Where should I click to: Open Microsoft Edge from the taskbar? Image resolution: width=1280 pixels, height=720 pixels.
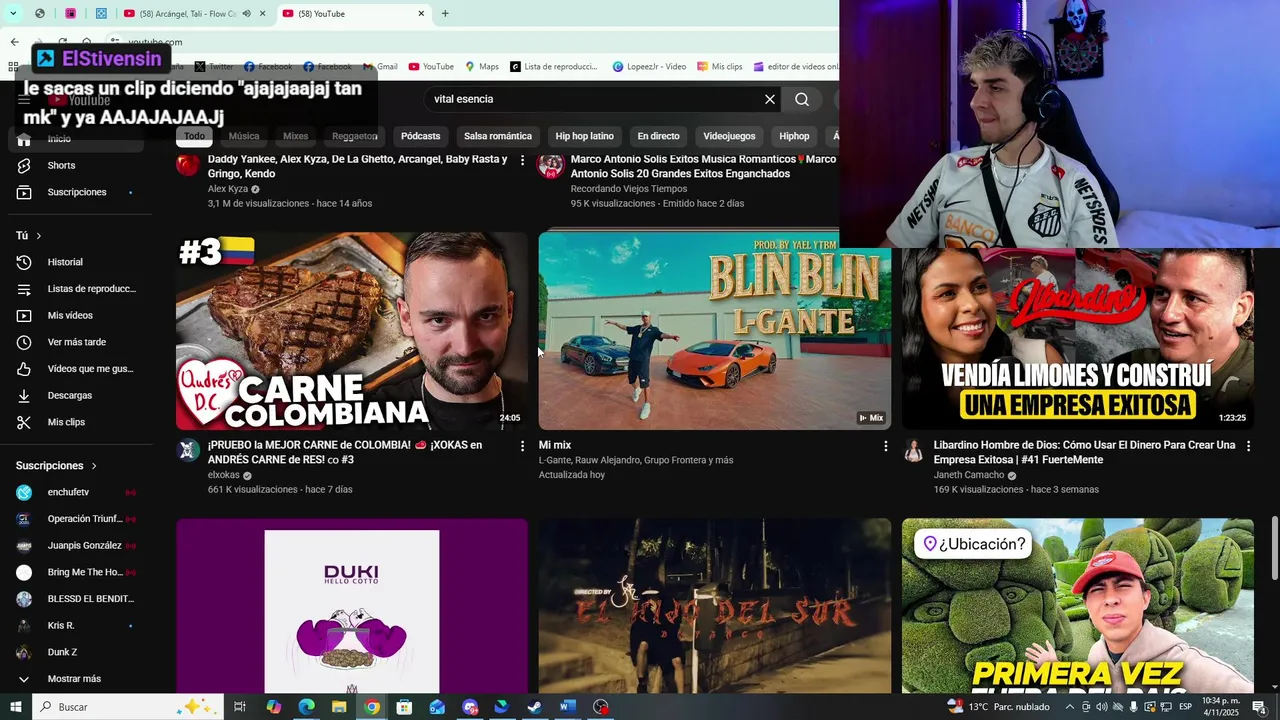click(x=306, y=707)
